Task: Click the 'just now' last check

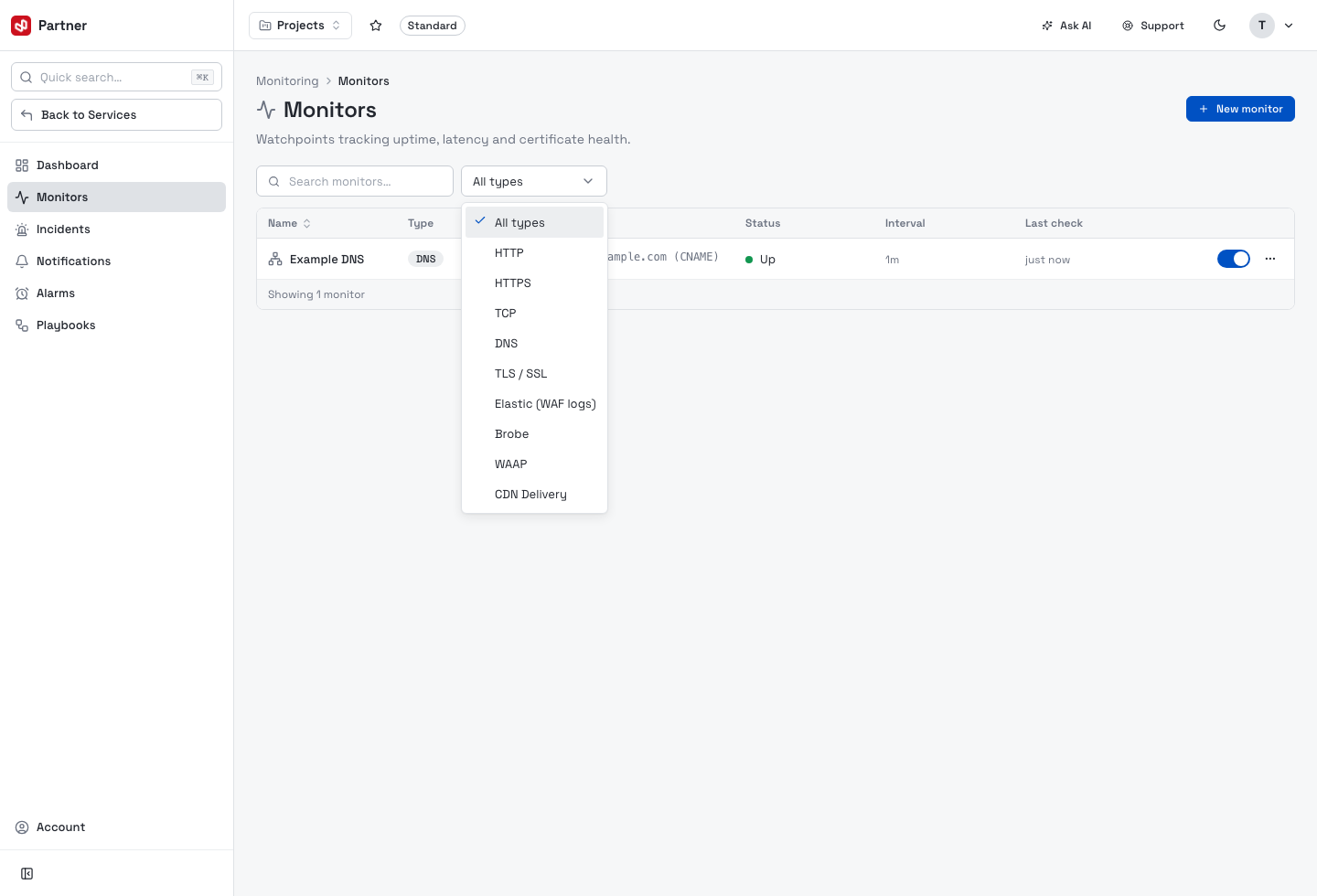Action: pos(1047,260)
